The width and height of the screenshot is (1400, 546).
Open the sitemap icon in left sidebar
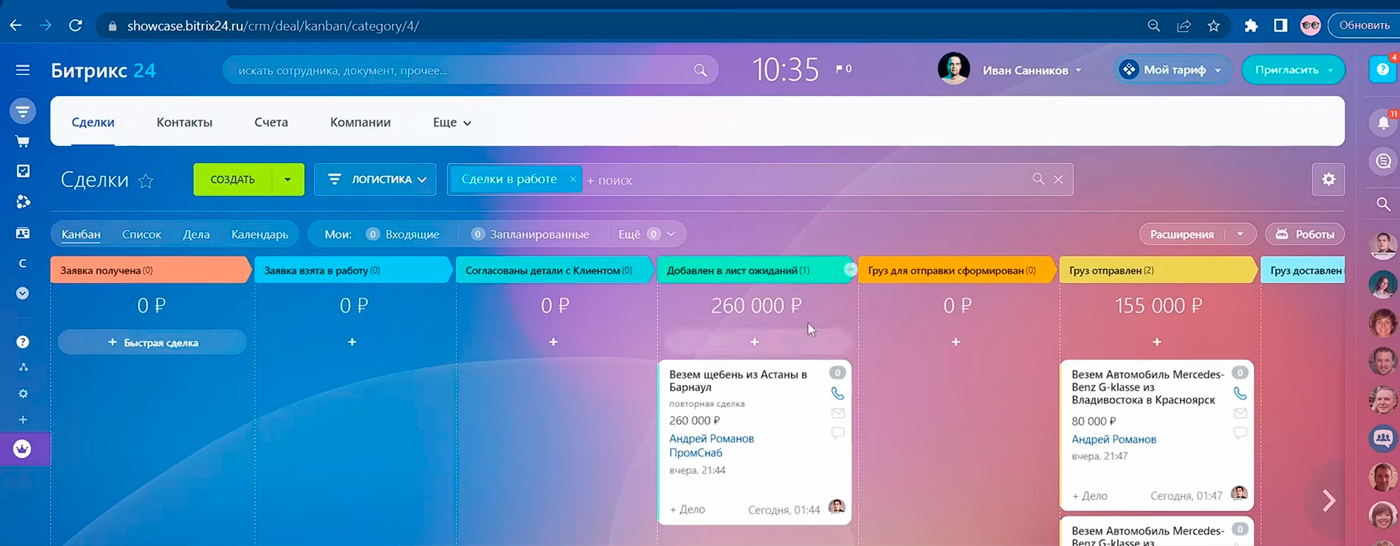22,368
